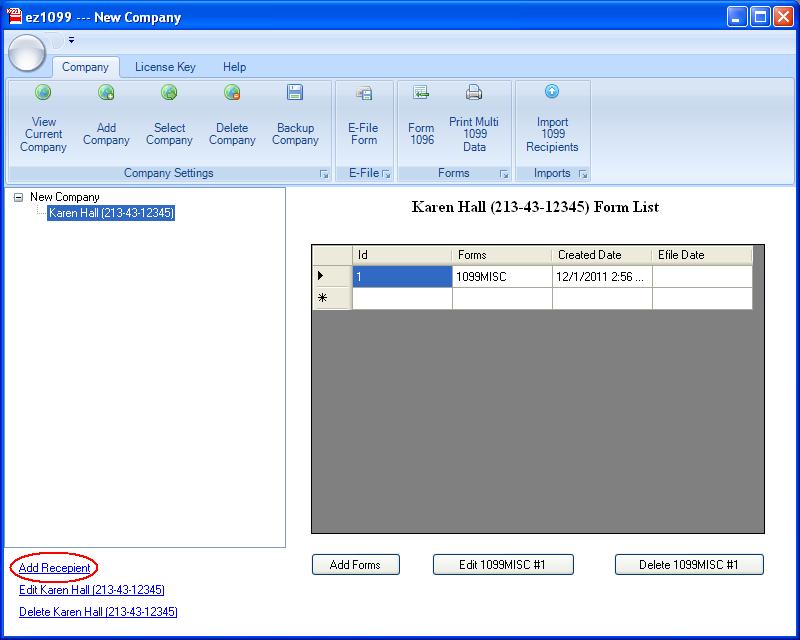Click the Add Recepient link
The width and height of the screenshot is (800, 640).
click(x=55, y=568)
